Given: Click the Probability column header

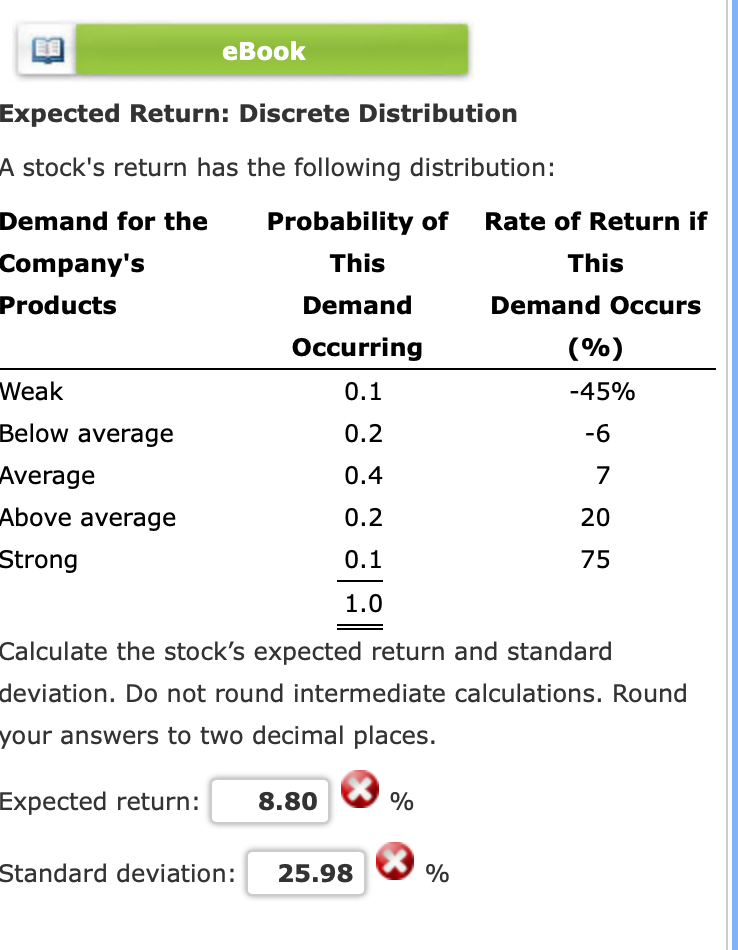Looking at the screenshot, I should pos(356,284).
